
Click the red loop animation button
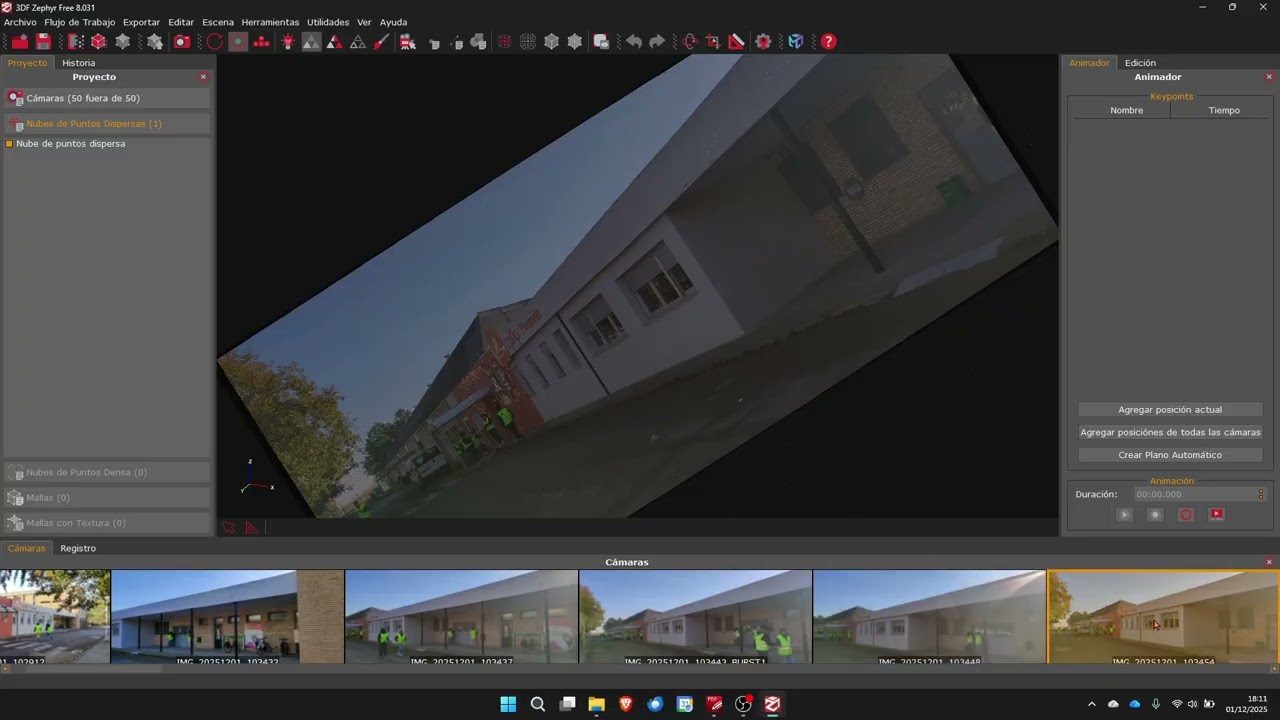(1186, 515)
